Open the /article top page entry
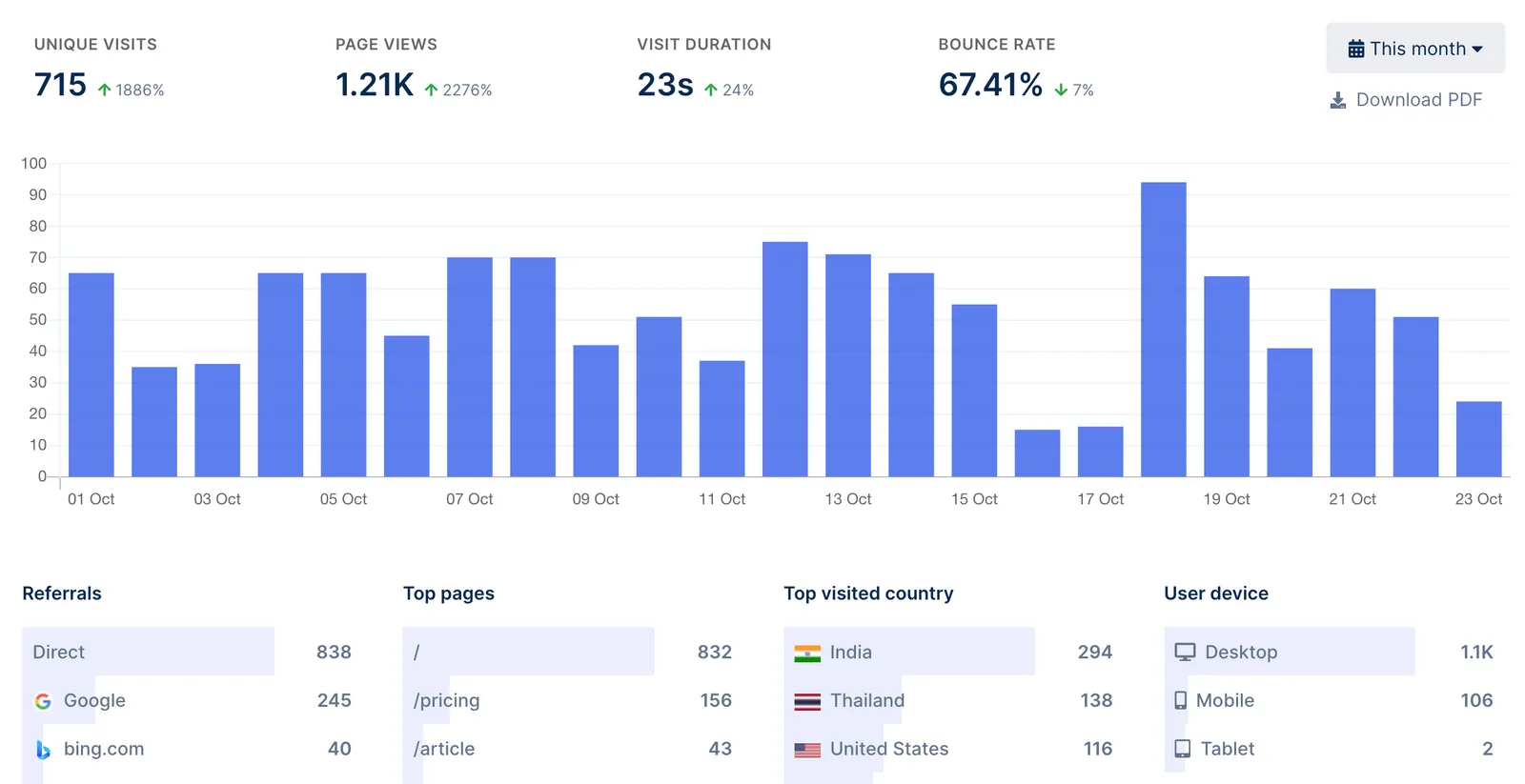 coord(444,750)
